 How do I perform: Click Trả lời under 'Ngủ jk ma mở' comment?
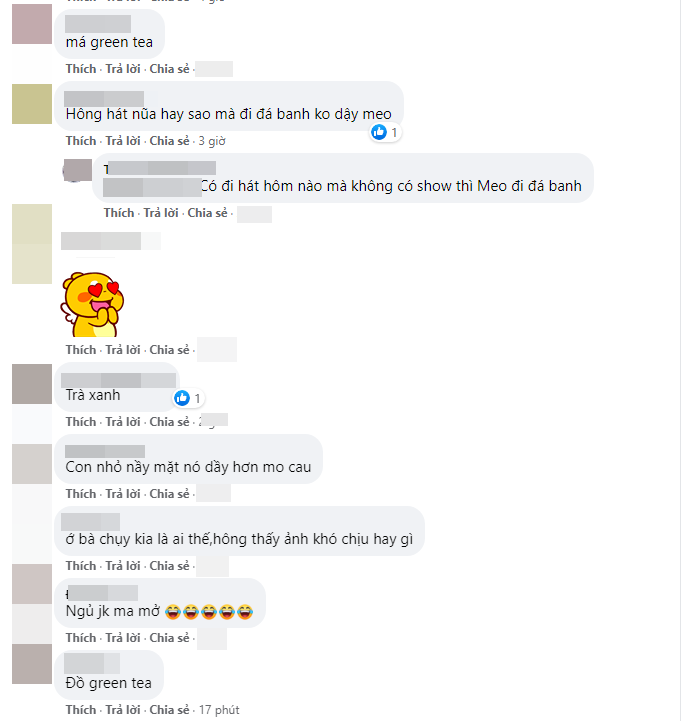(x=123, y=638)
